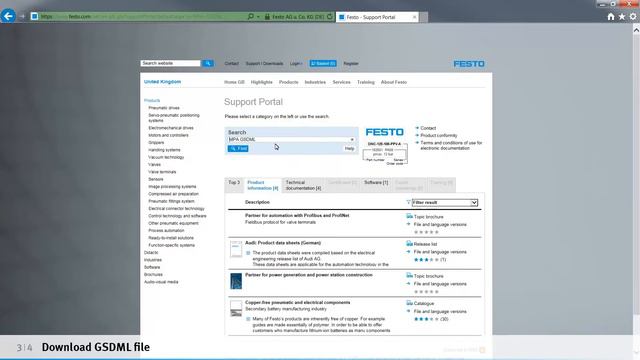Click inside the Search website field

[x=171, y=63]
